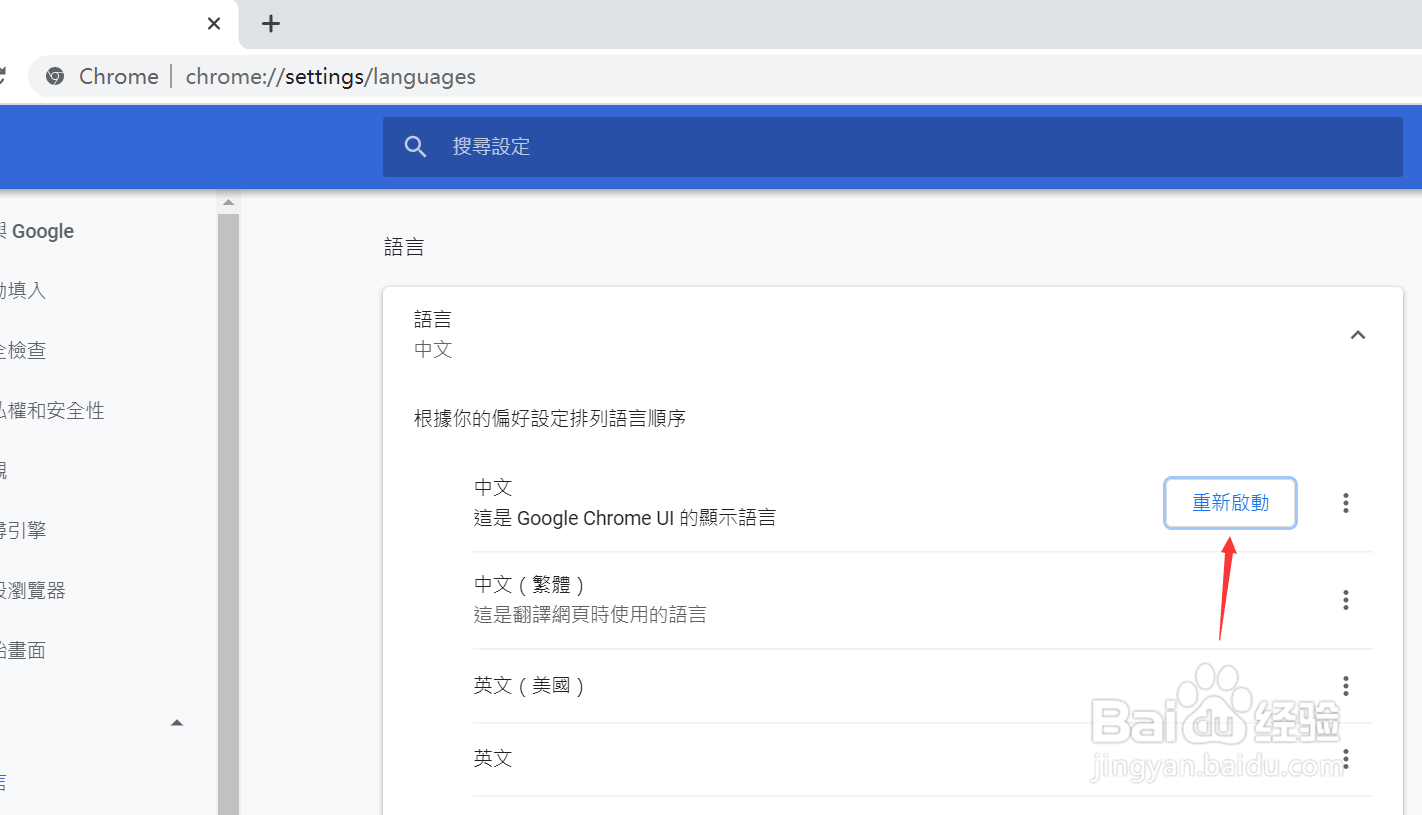Click the page reload icon
The width and height of the screenshot is (1422, 815).
[2, 75]
